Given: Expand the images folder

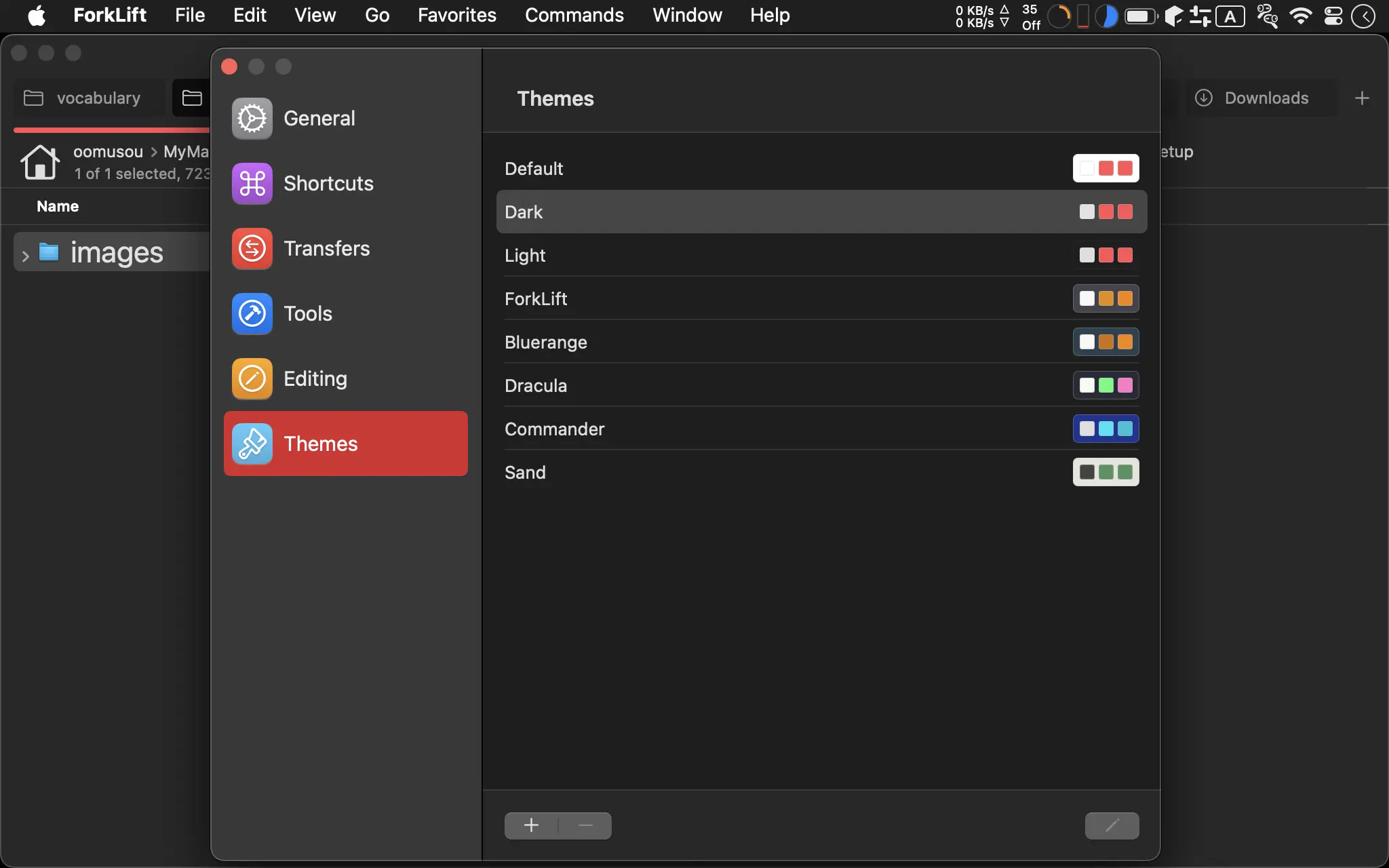Looking at the screenshot, I should 25,256.
